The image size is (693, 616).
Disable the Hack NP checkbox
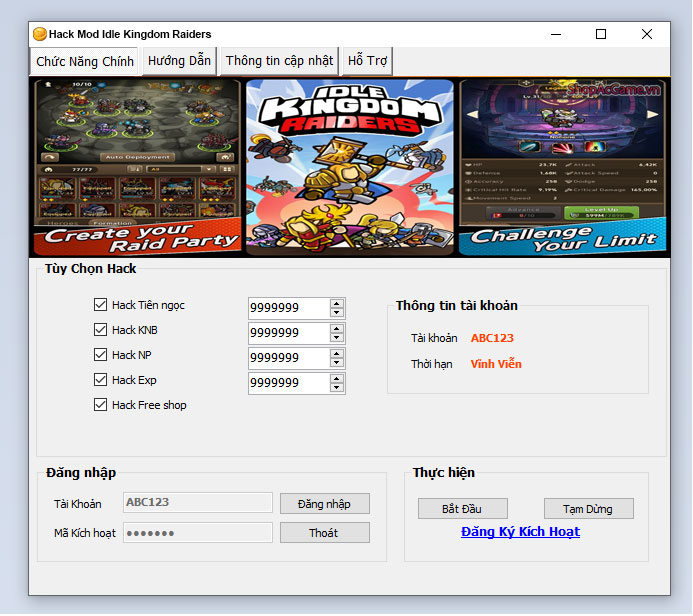point(100,354)
